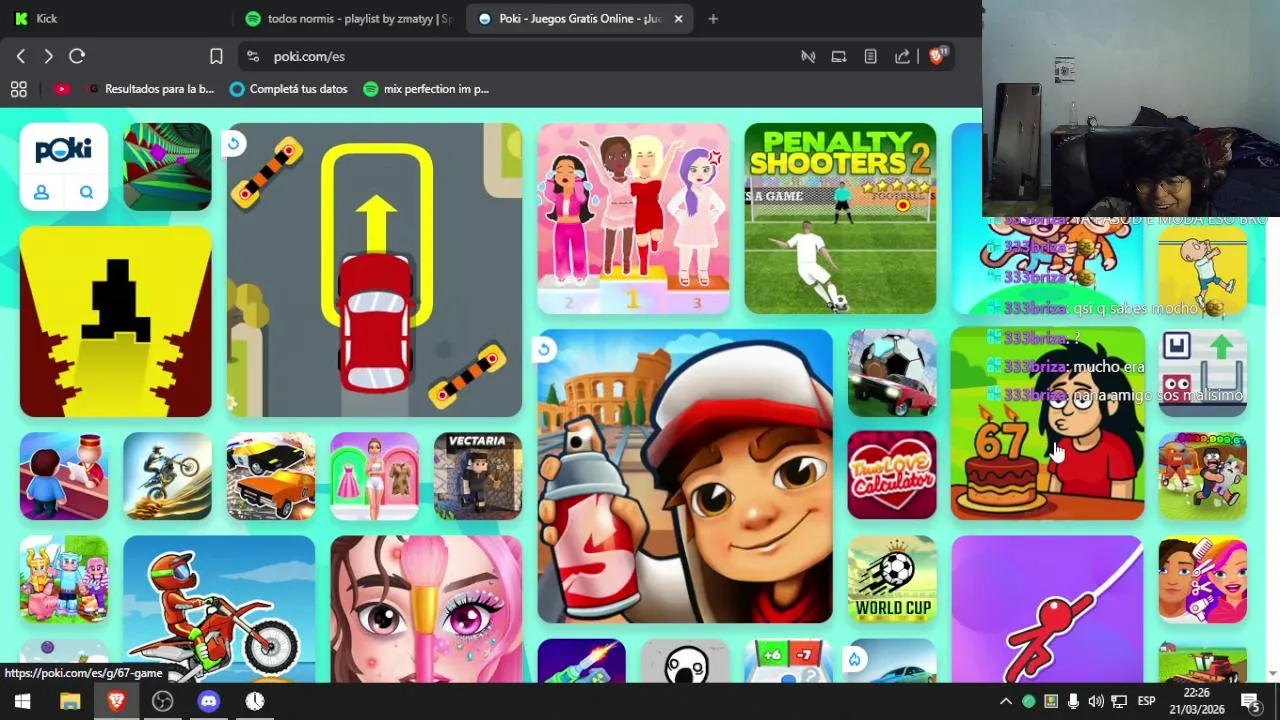Viewport: 1280px width, 720px height.
Task: Click the volume icon in system tray
Action: (x=1096, y=701)
